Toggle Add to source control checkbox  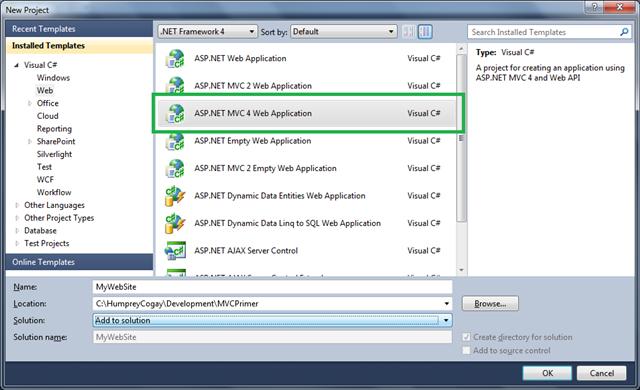click(466, 350)
